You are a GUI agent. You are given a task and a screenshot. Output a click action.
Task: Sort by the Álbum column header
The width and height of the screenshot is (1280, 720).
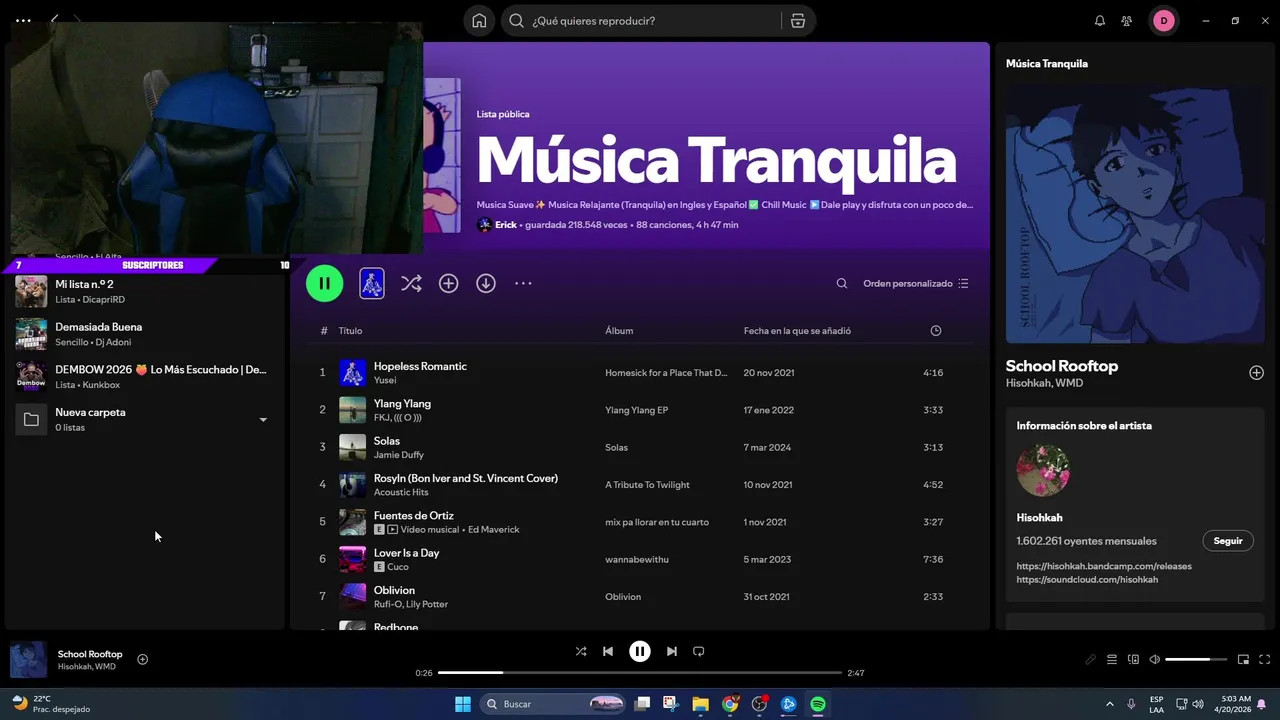(619, 331)
